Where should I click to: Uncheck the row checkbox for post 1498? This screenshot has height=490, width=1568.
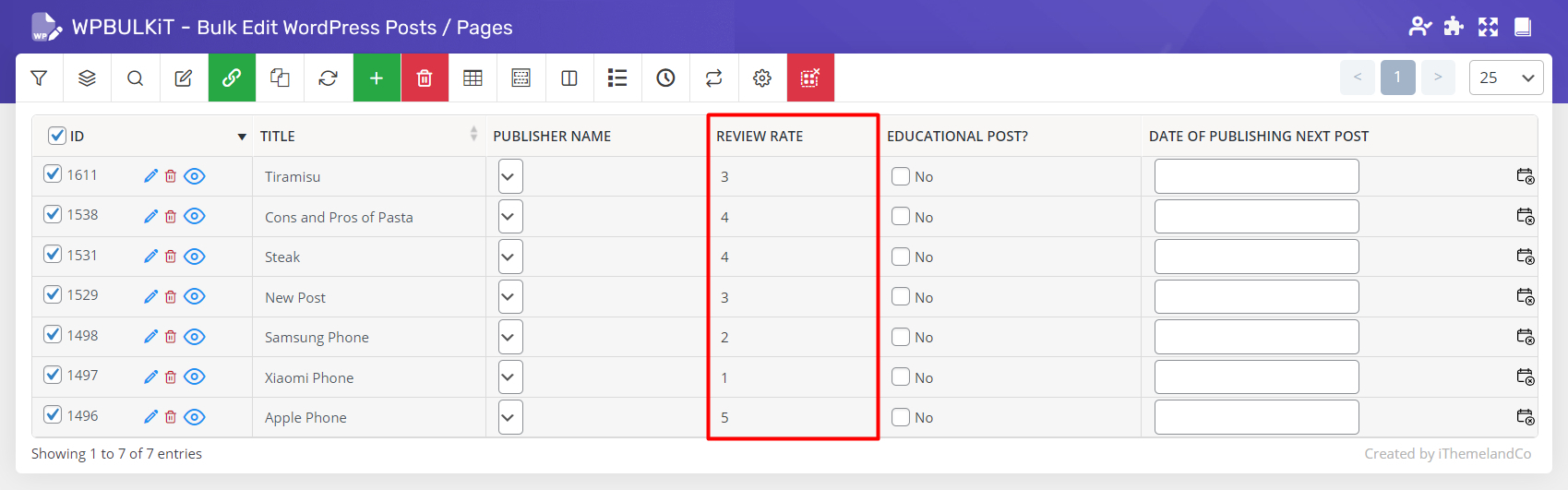point(53,334)
